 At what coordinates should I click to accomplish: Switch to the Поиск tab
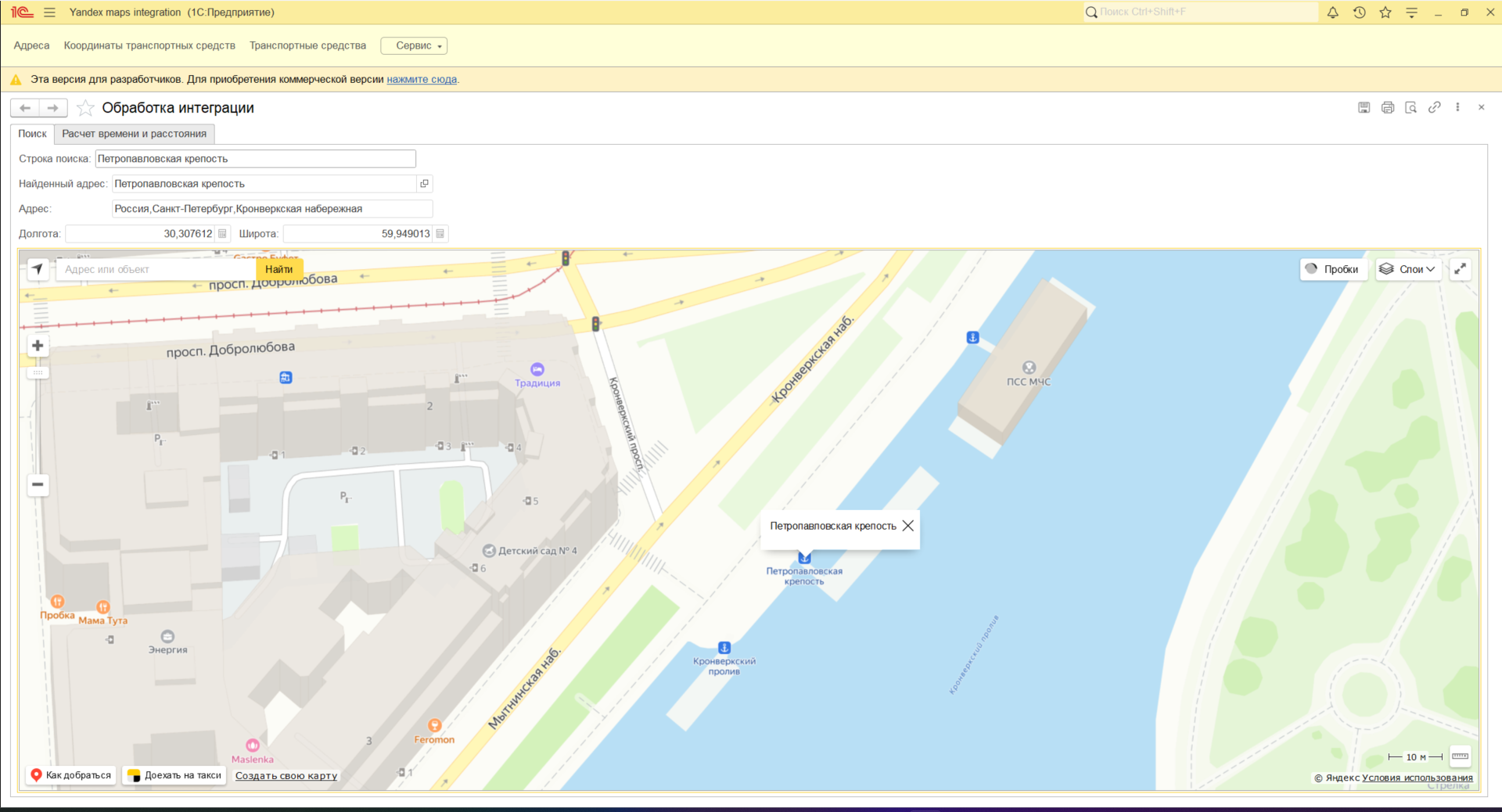click(x=33, y=134)
